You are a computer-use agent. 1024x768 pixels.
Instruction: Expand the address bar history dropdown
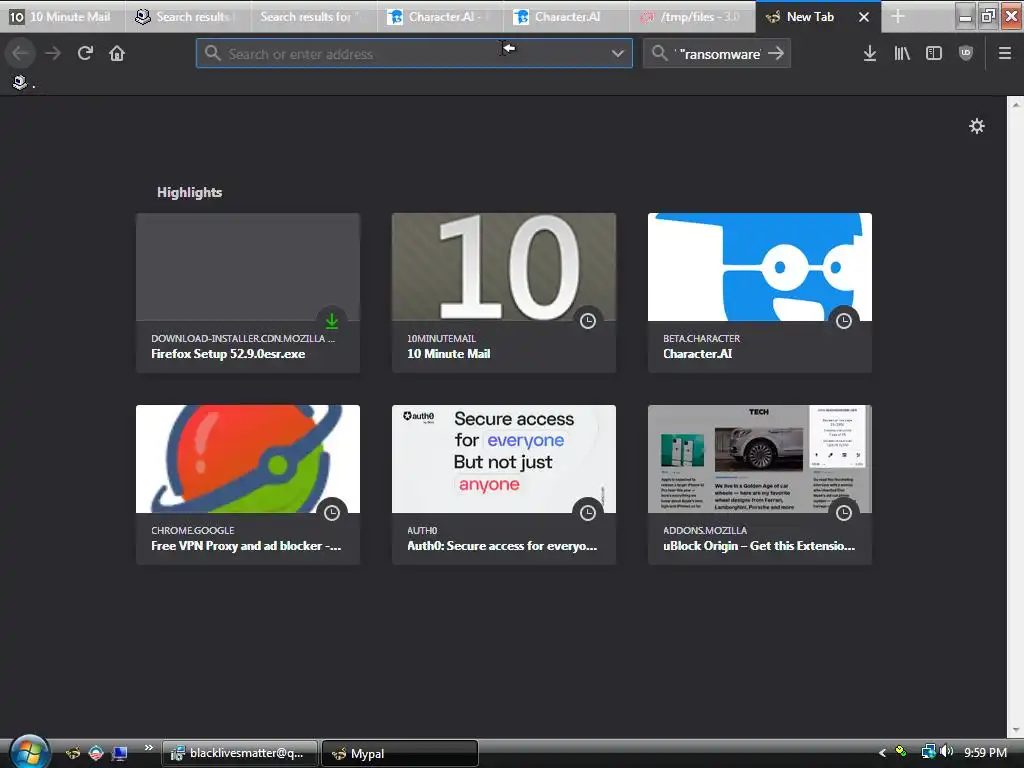click(617, 54)
